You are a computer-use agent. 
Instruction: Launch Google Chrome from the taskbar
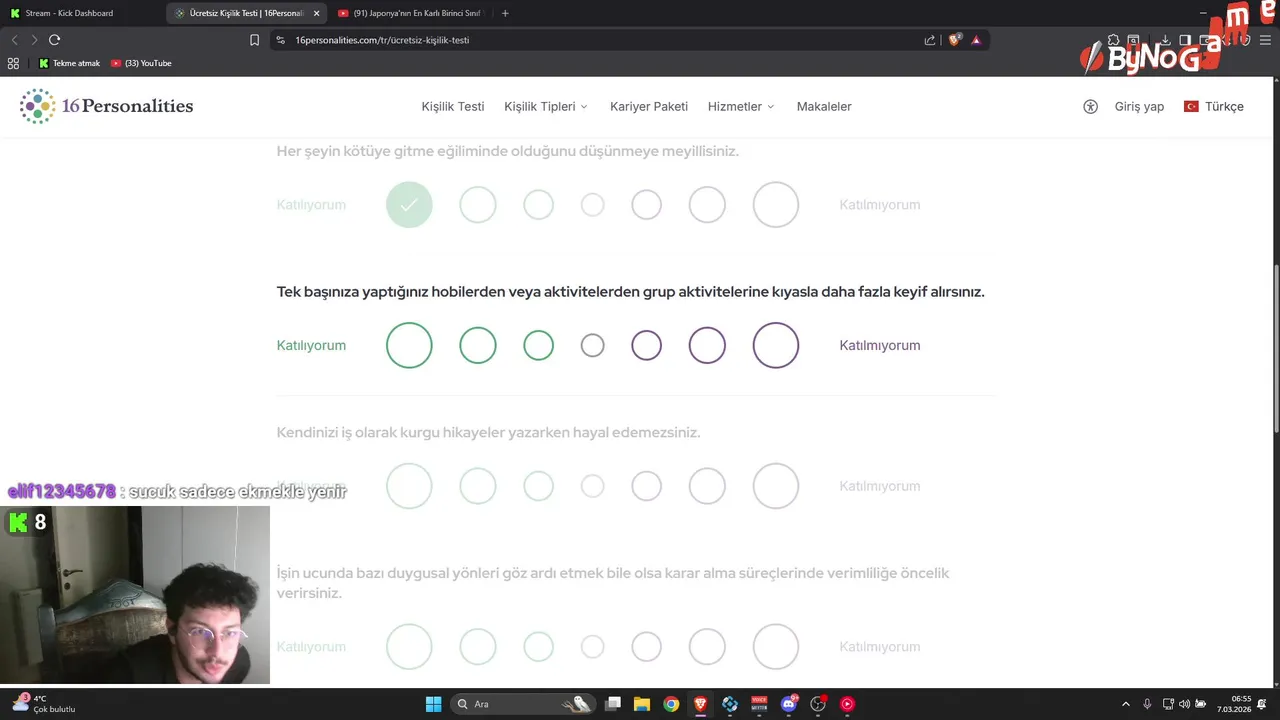tap(671, 704)
